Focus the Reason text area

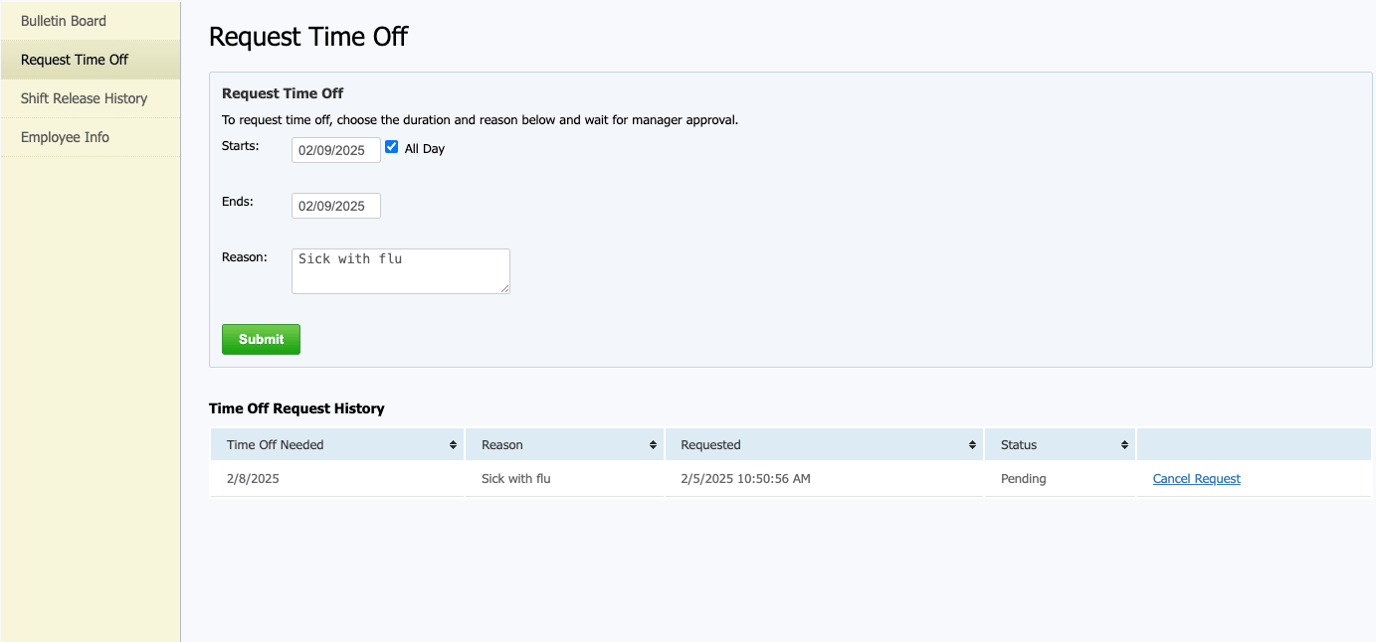click(400, 271)
